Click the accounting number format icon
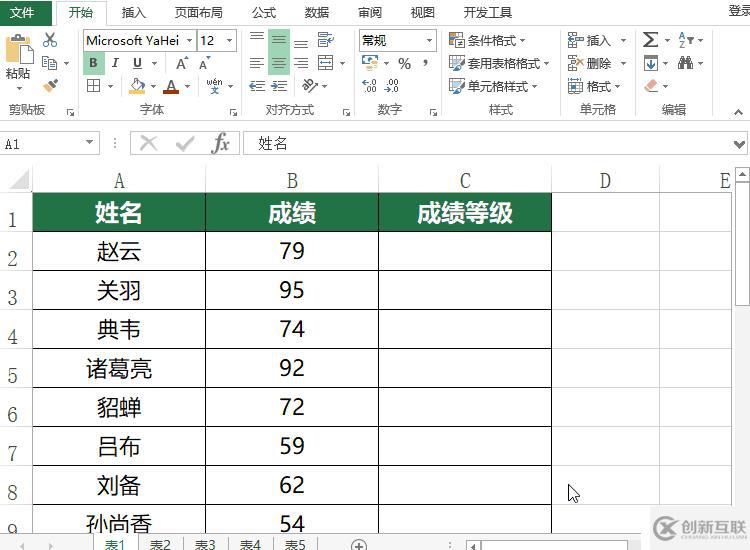Screen dimensions: 750x550 (x=370, y=63)
